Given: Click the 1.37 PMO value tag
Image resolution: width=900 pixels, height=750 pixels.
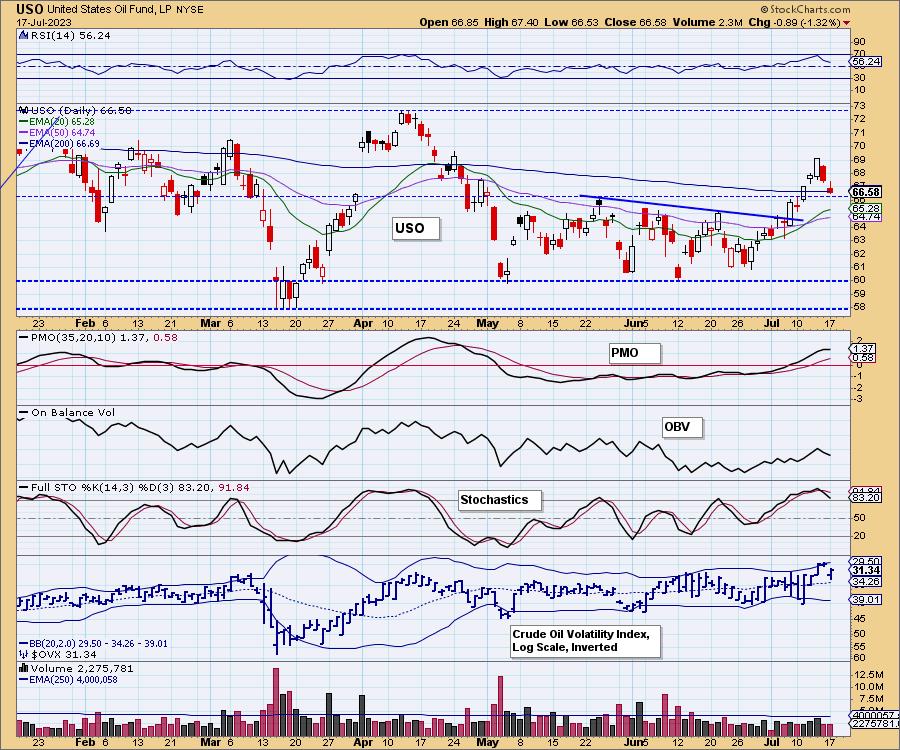Looking at the screenshot, I should click(863, 348).
